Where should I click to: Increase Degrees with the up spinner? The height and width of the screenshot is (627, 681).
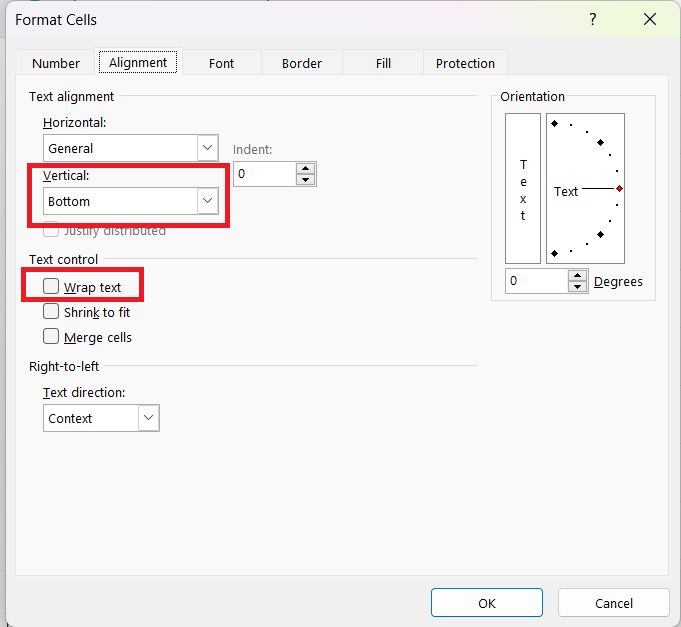tap(577, 275)
